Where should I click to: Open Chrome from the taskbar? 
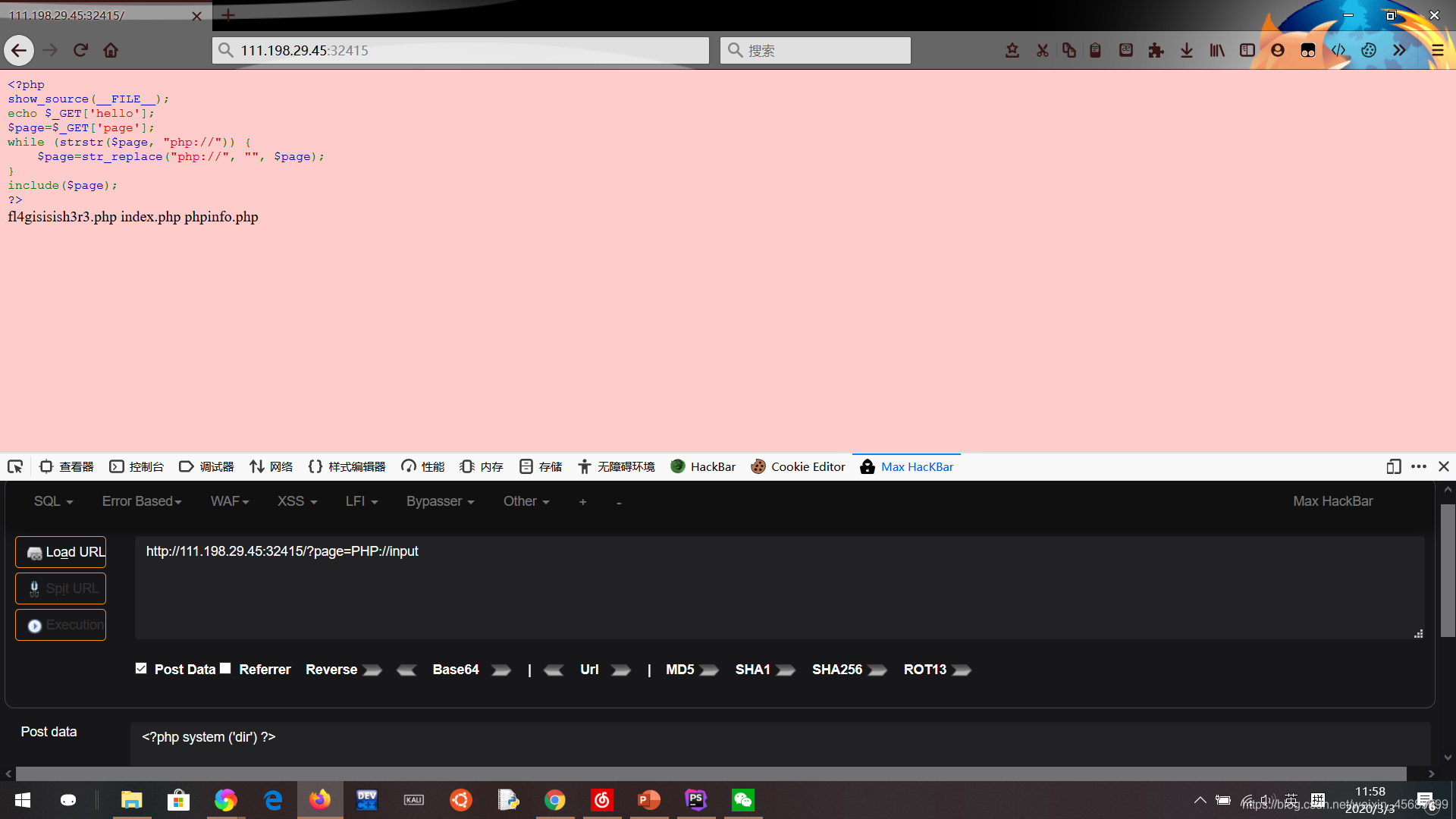click(x=555, y=800)
